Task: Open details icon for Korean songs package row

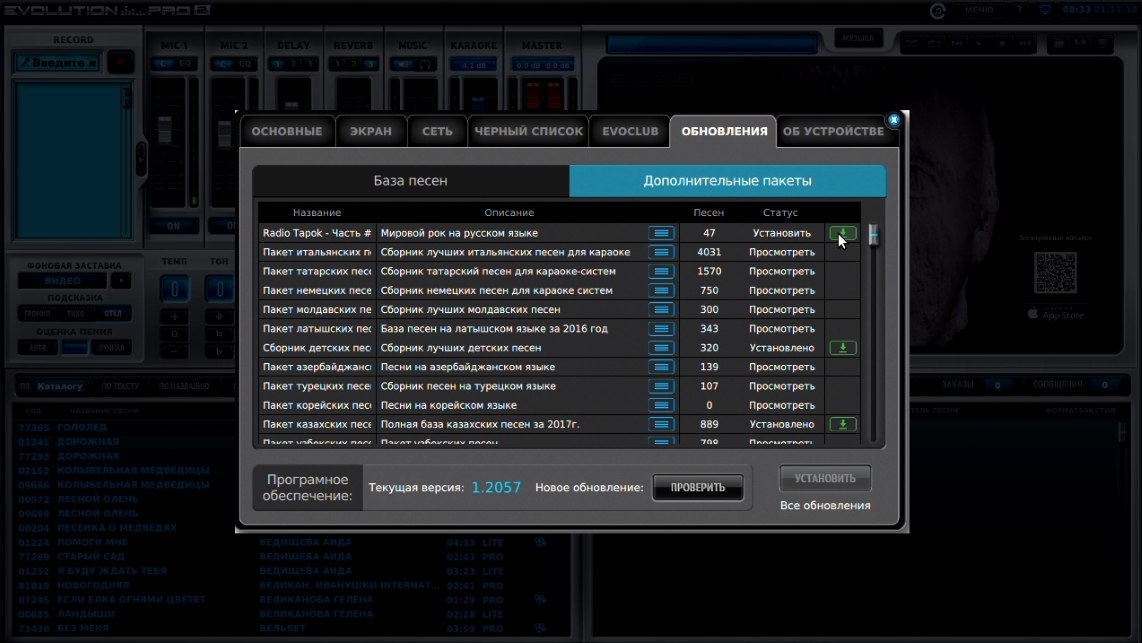Action: 661,405
